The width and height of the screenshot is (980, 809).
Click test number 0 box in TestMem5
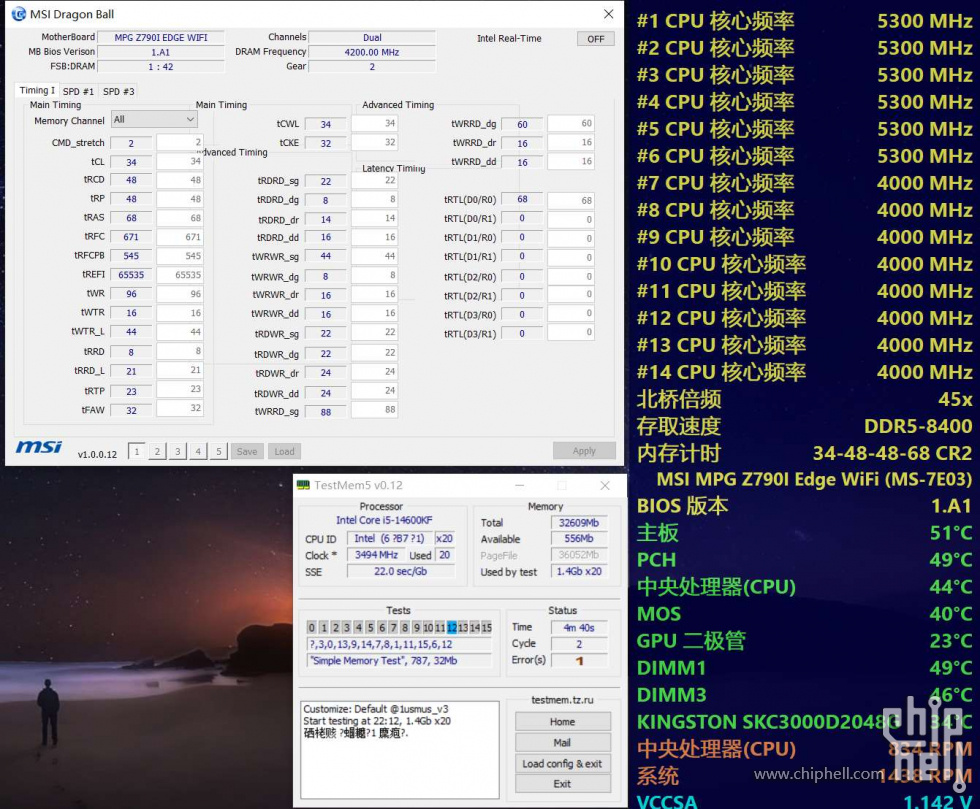click(x=312, y=627)
